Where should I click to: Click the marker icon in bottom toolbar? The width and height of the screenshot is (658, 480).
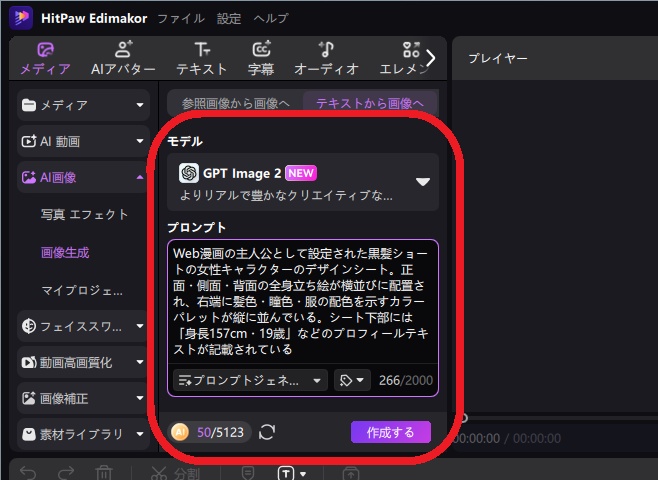tap(248, 473)
